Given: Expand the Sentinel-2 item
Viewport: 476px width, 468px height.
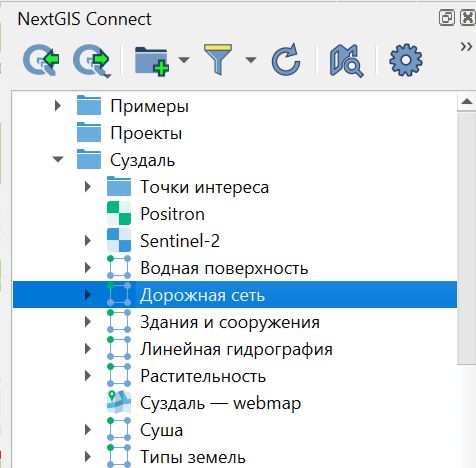Looking at the screenshot, I should (88, 240).
